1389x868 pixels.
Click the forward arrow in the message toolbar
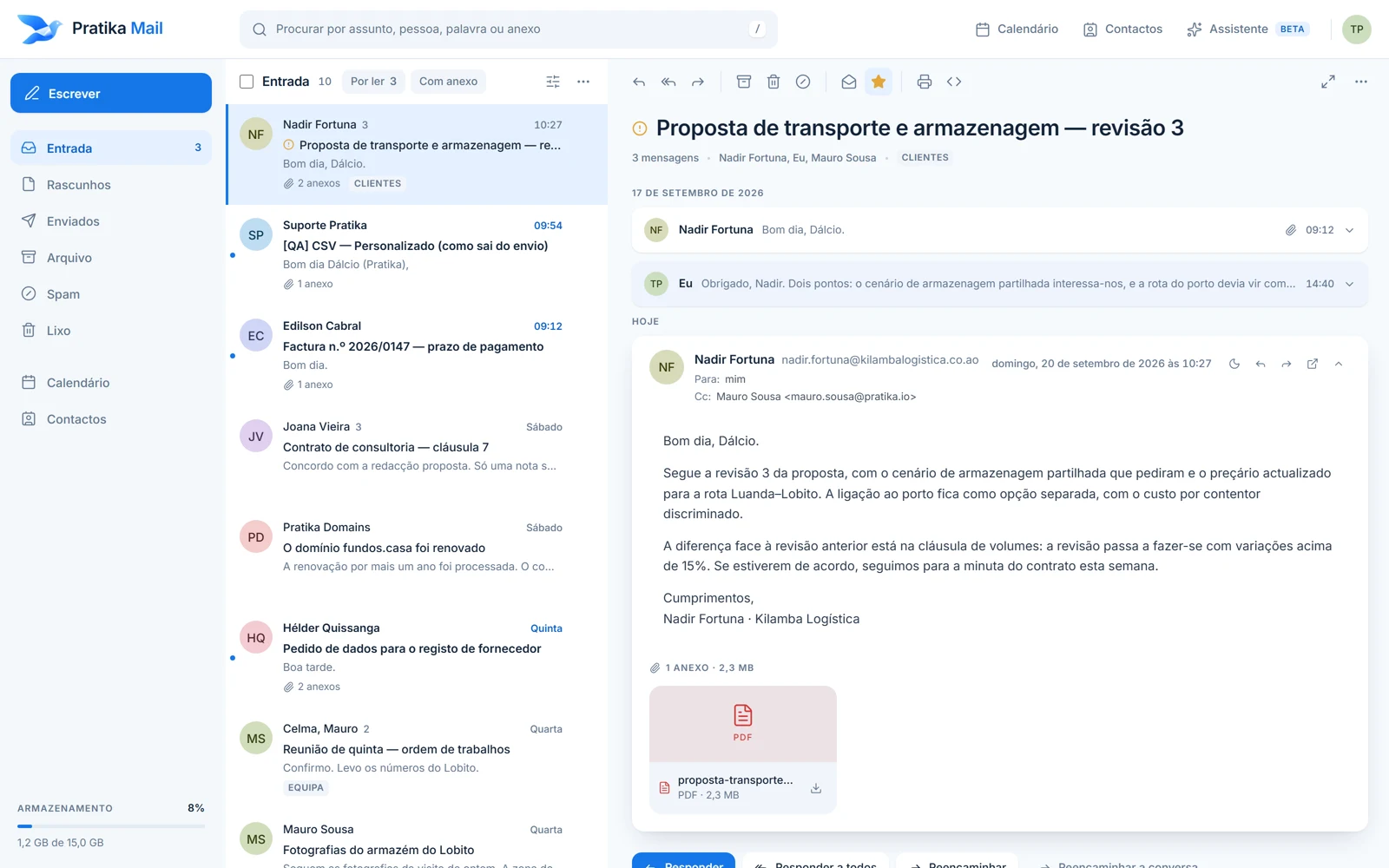(x=698, y=82)
